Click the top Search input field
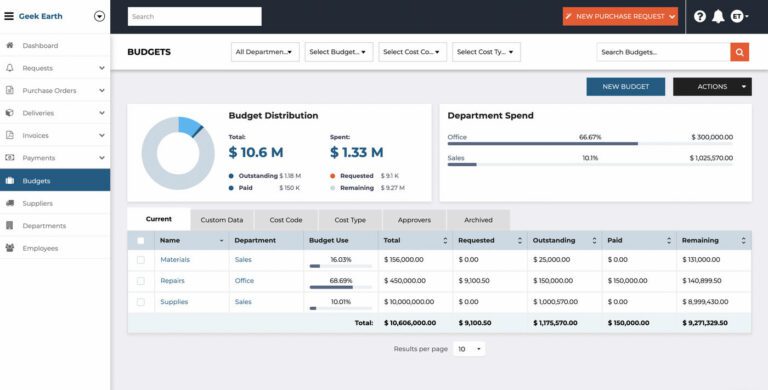The width and height of the screenshot is (768, 390). (194, 17)
